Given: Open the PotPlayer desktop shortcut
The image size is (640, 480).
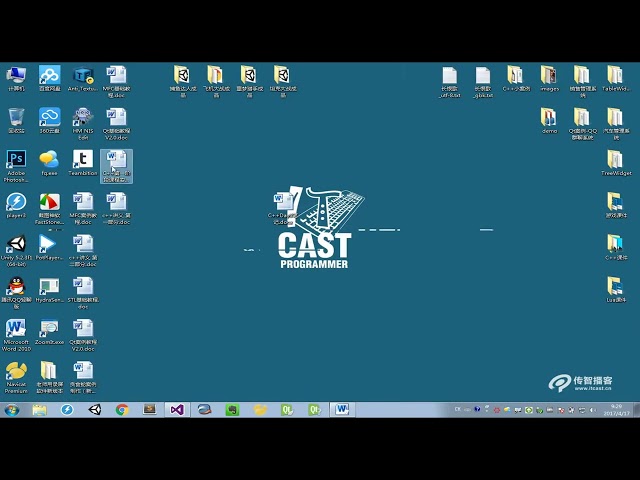Looking at the screenshot, I should [48, 246].
